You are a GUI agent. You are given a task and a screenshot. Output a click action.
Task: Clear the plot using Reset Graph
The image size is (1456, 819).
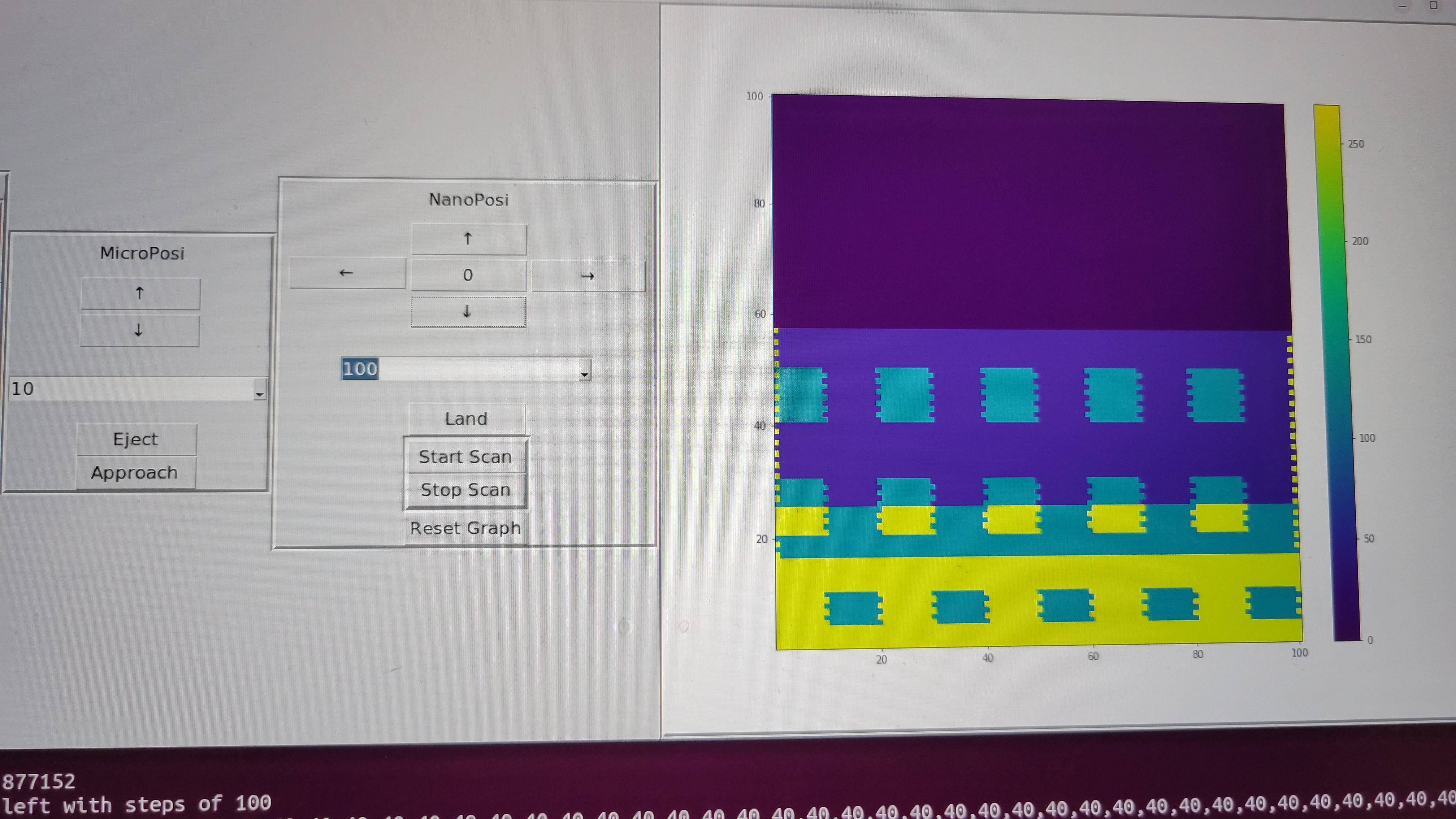coord(465,528)
